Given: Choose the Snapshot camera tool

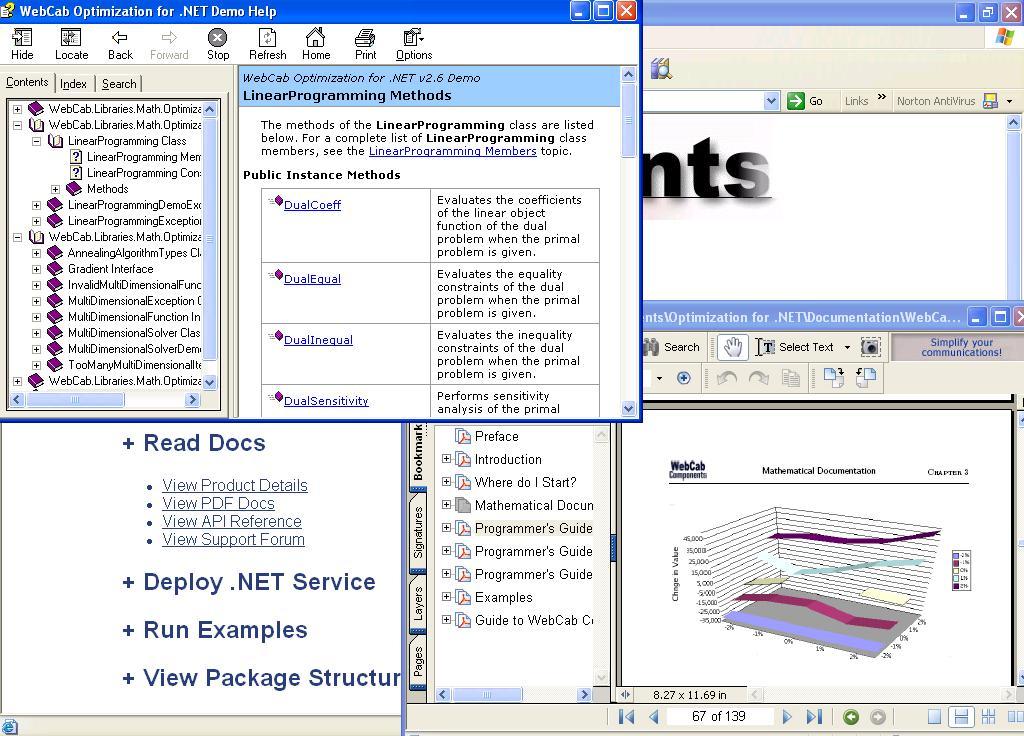Looking at the screenshot, I should 871,347.
